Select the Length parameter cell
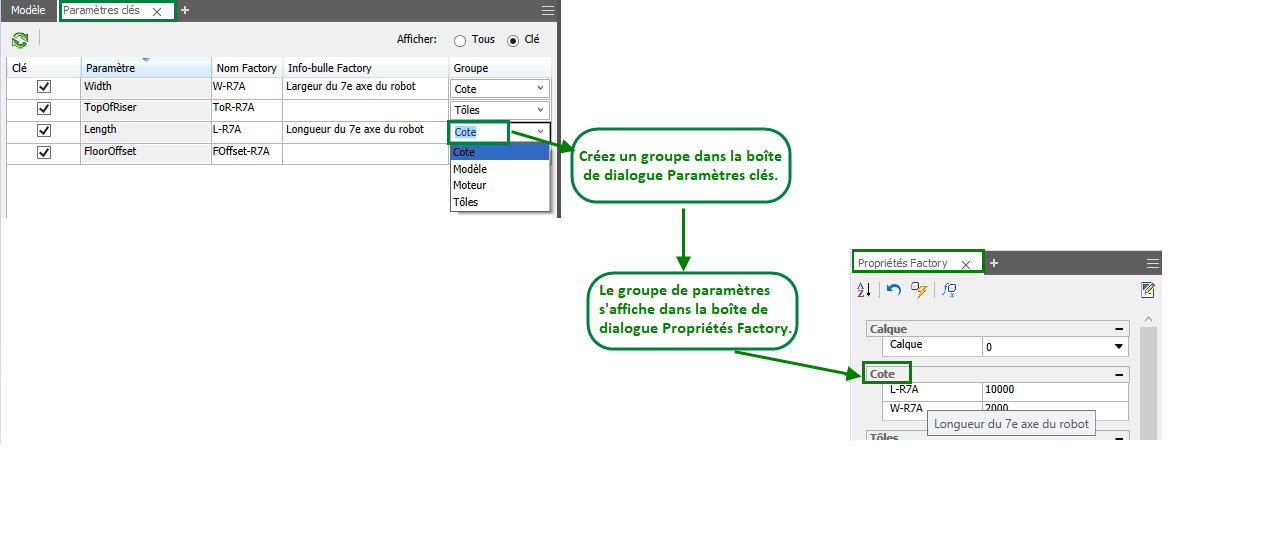 tap(146, 131)
